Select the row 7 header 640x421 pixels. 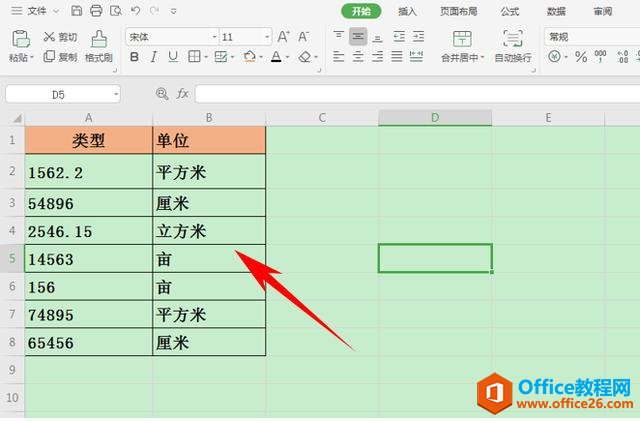(x=12, y=314)
